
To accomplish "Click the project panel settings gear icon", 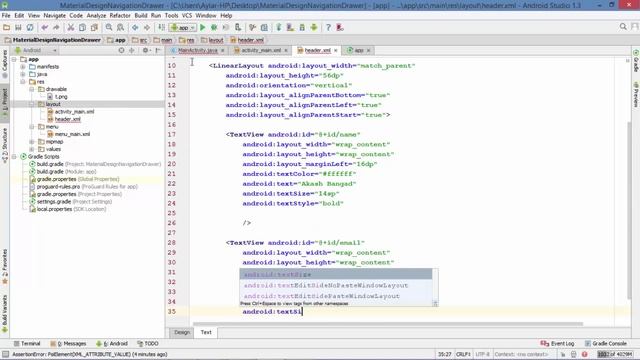I will pos(146,50).
